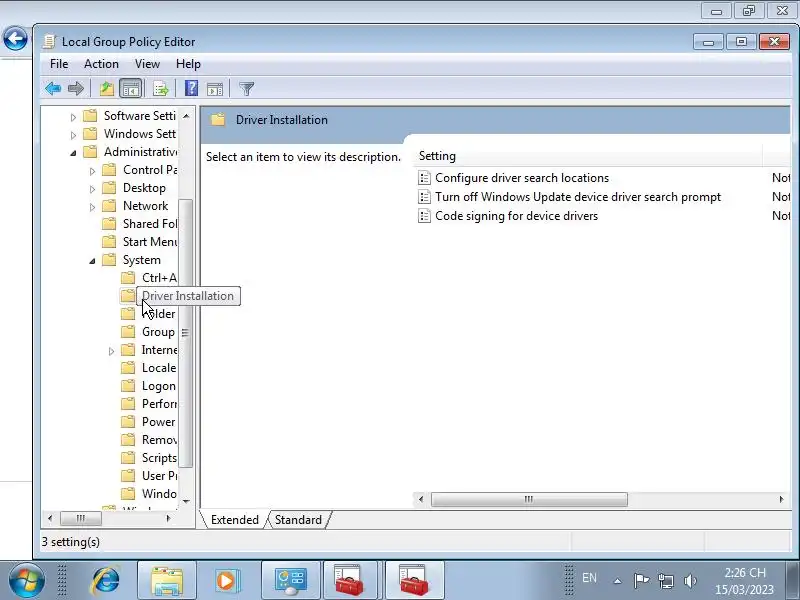Open the Windows Start orb
Viewport: 800px width, 600px height.
(27, 581)
